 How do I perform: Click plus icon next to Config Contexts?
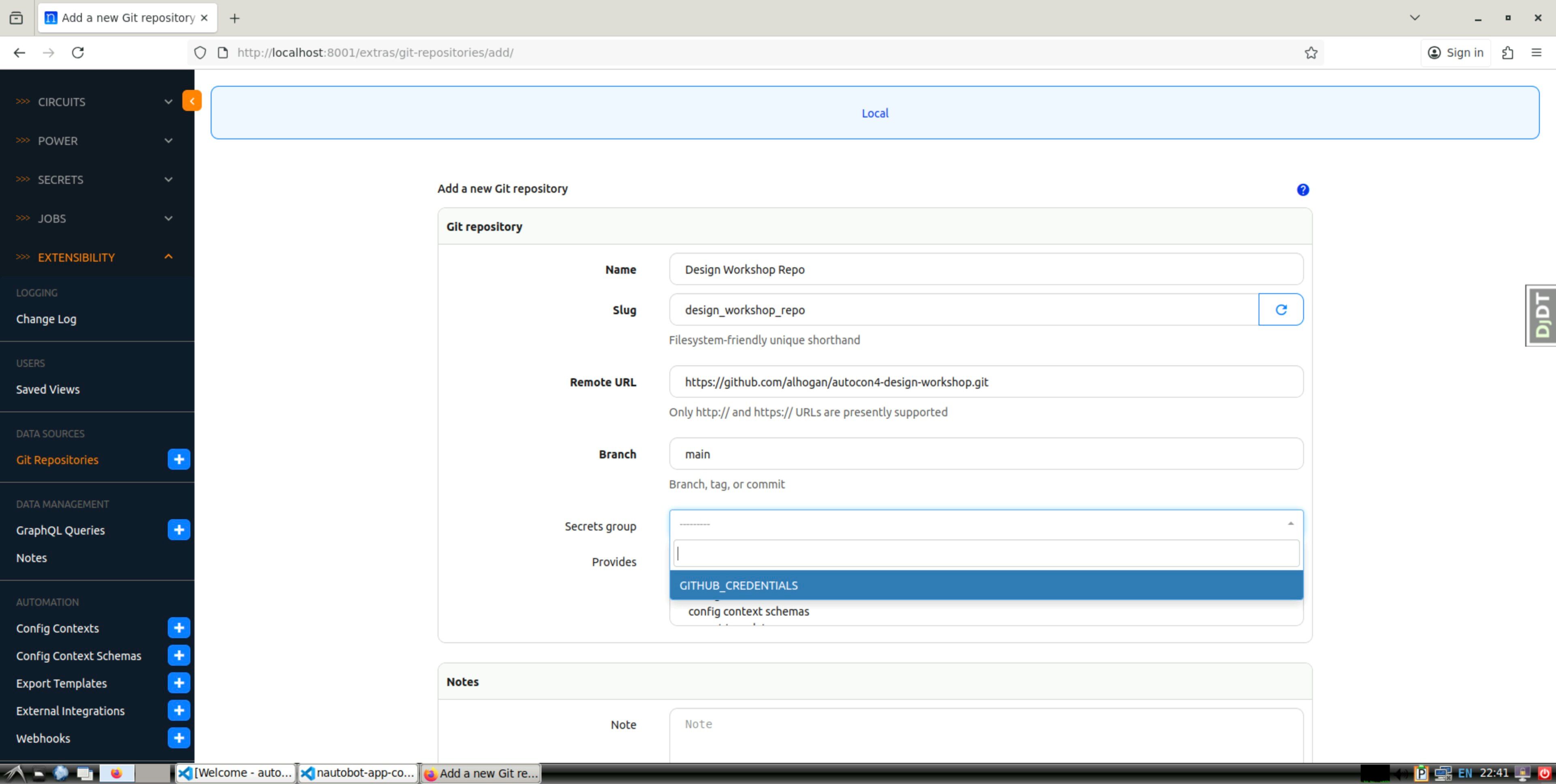coord(178,628)
